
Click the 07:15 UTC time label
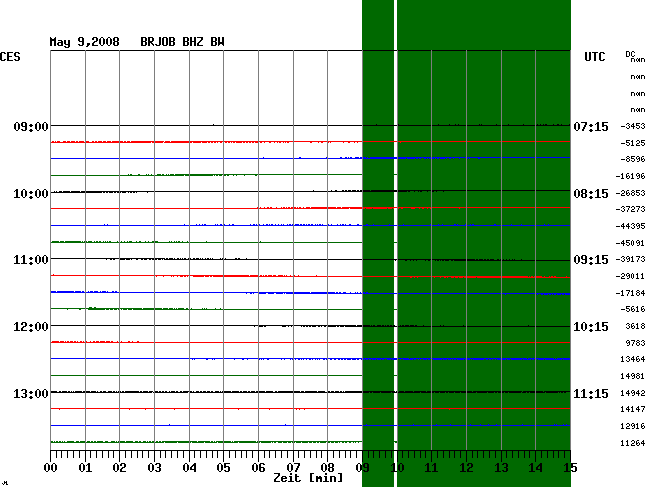pyautogui.click(x=591, y=126)
